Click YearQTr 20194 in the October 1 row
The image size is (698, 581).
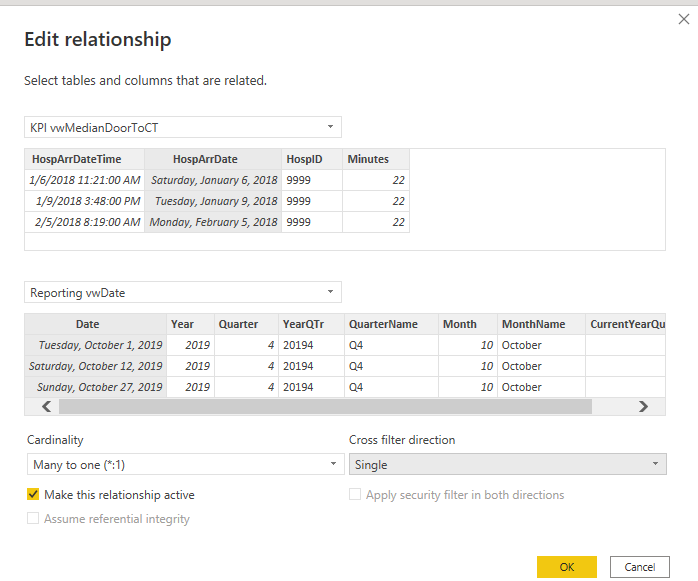312,345
